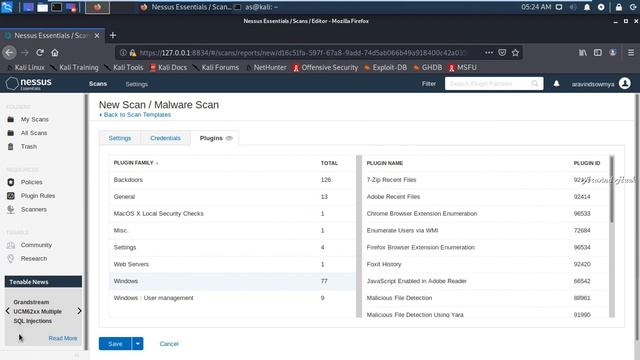
Task: Reload the page in Firefox
Action: tap(40, 52)
